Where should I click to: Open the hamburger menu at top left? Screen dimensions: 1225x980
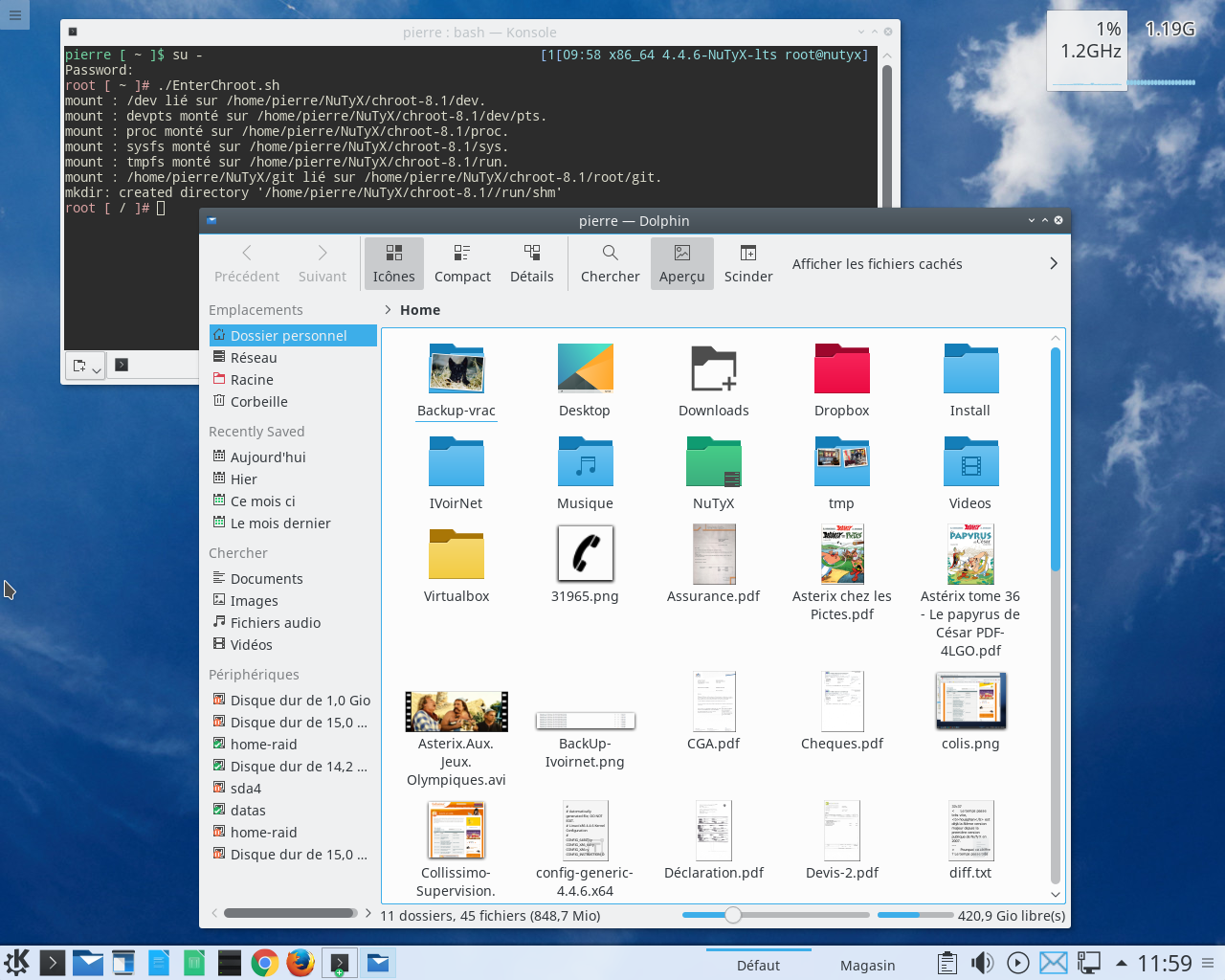14,14
